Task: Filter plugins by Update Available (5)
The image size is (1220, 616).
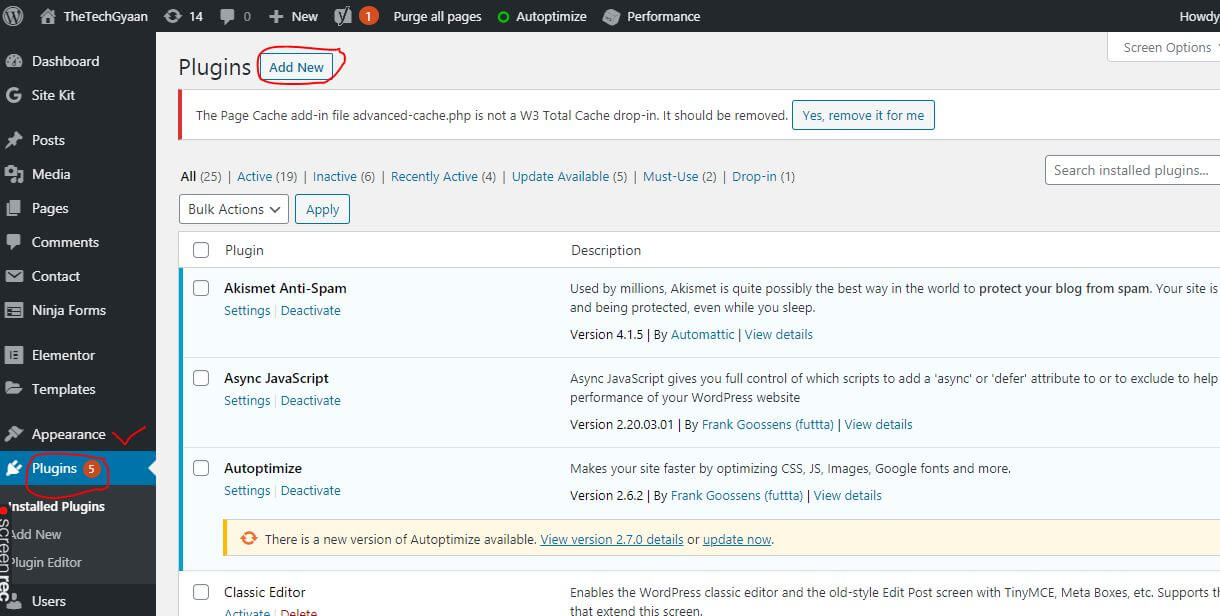Action: coord(569,176)
